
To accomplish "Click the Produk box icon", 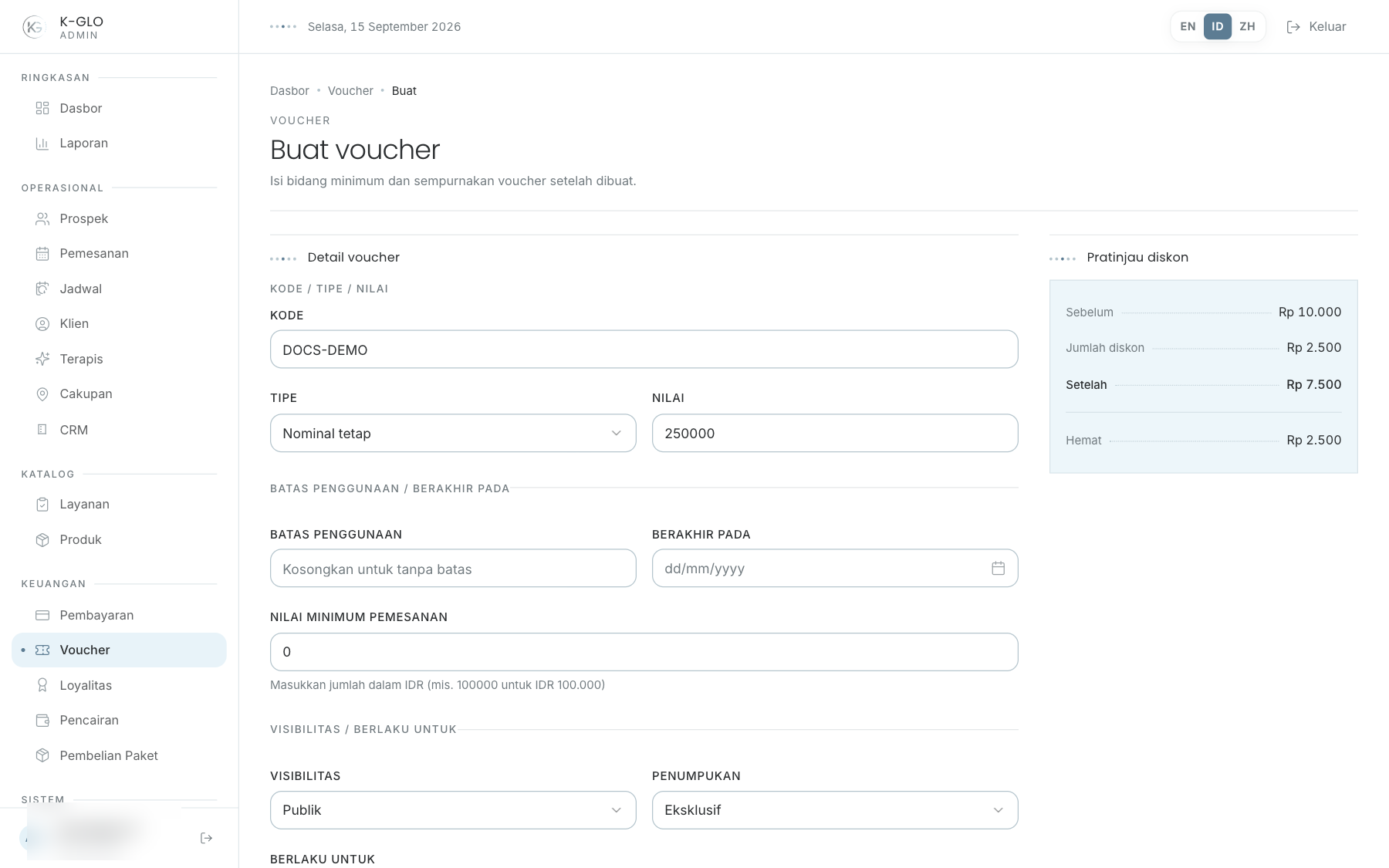I will (42, 540).
